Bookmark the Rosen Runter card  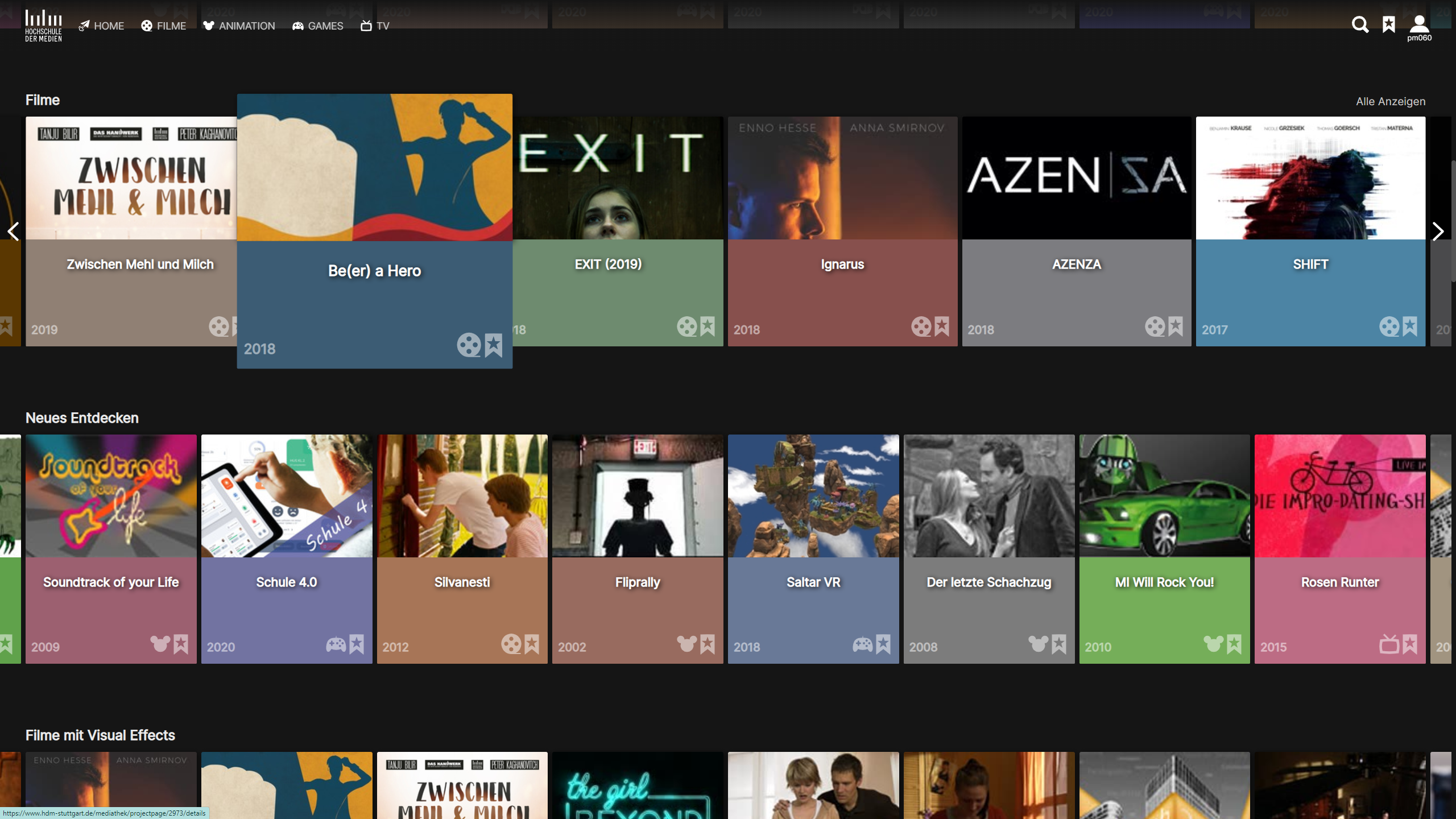(x=1410, y=644)
